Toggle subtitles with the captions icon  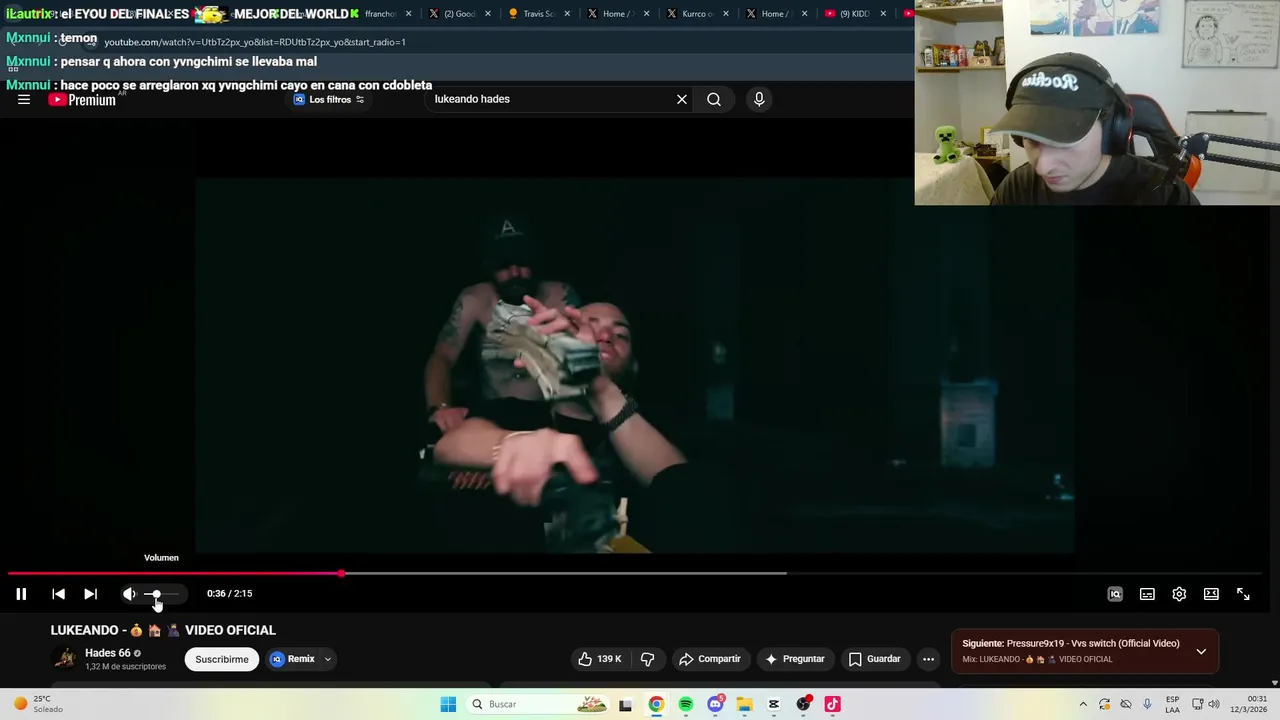[x=1147, y=594]
